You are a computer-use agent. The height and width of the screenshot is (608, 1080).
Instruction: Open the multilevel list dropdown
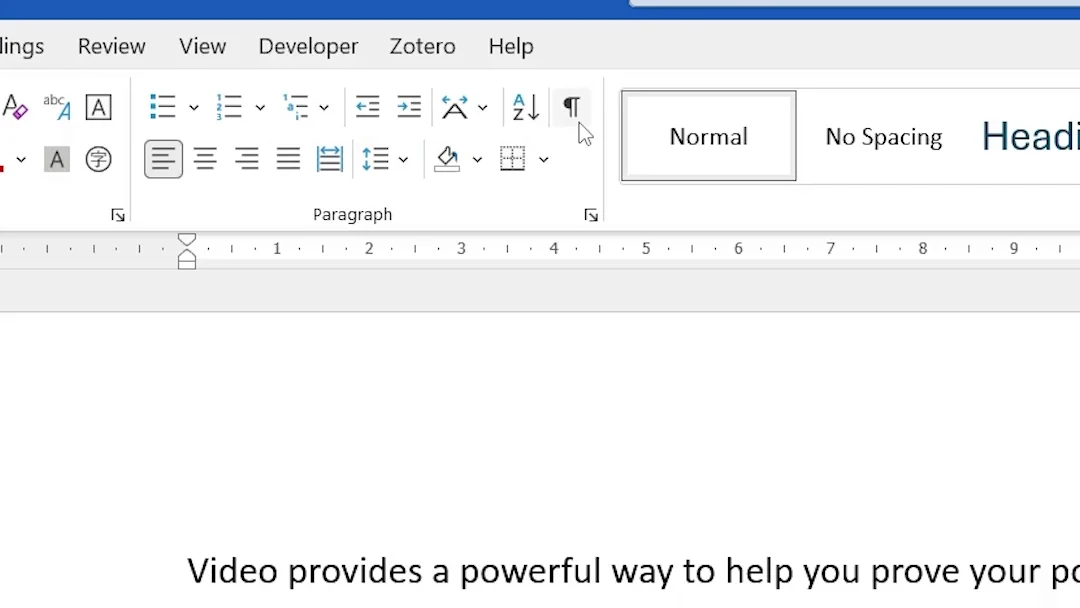pyautogui.click(x=324, y=107)
